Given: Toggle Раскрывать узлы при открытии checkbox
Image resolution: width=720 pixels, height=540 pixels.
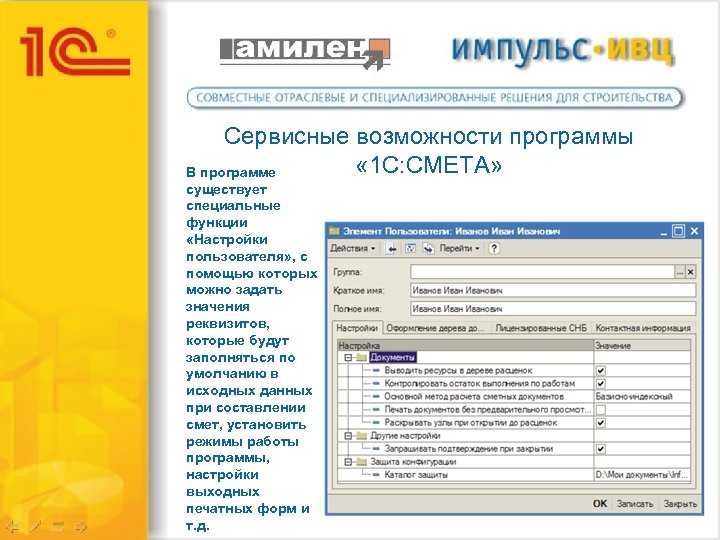Looking at the screenshot, I should point(601,422).
